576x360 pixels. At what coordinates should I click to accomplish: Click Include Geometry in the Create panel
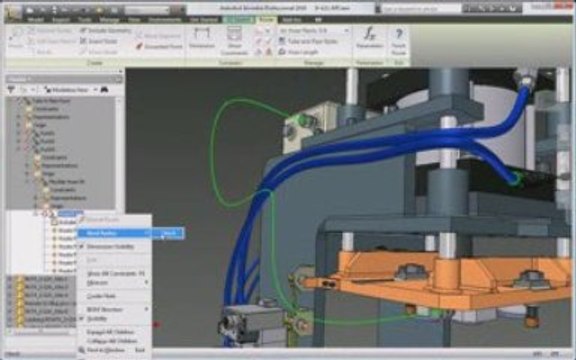(105, 30)
